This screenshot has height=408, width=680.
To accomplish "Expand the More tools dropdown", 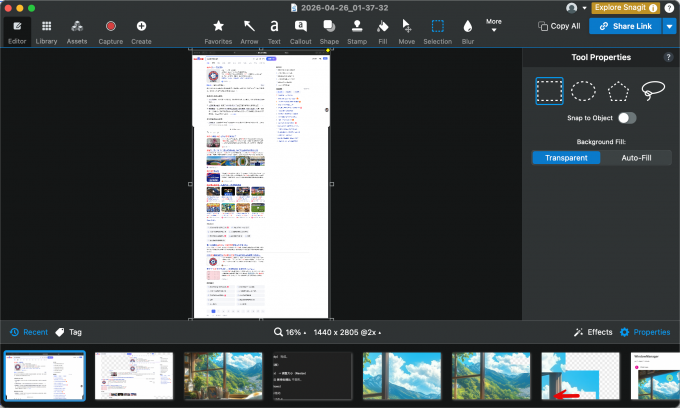I will [494, 25].
